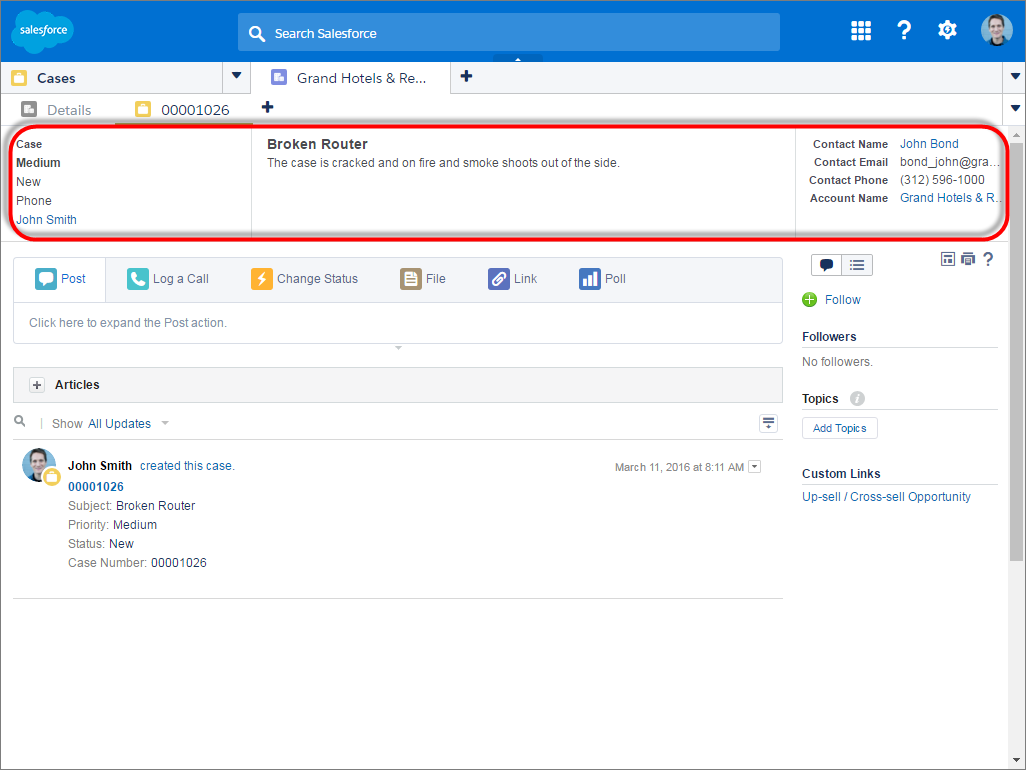Switch to Grand Hotels & Re... tab

click(351, 79)
